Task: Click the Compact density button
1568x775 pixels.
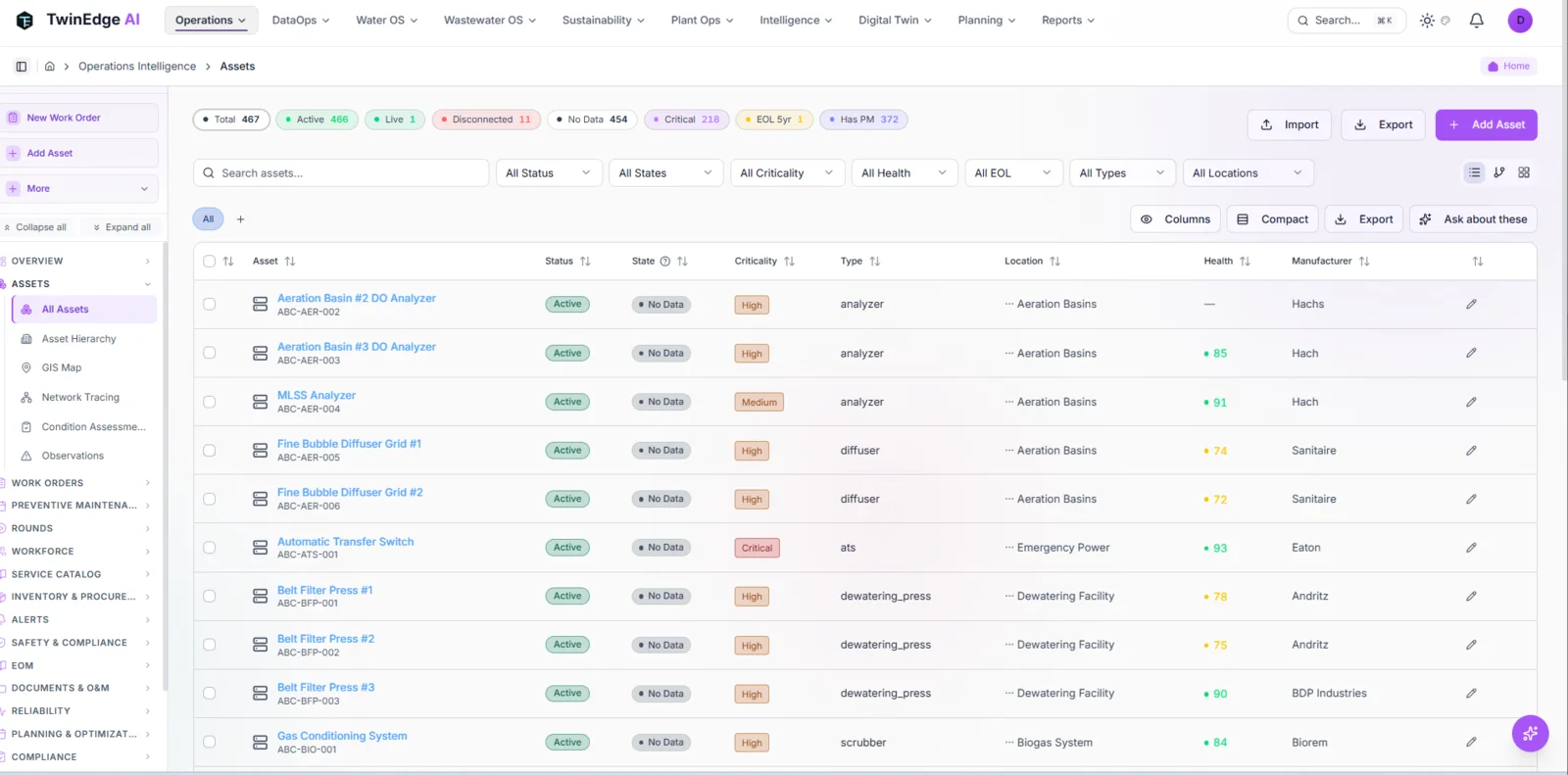Action: 1272,219
